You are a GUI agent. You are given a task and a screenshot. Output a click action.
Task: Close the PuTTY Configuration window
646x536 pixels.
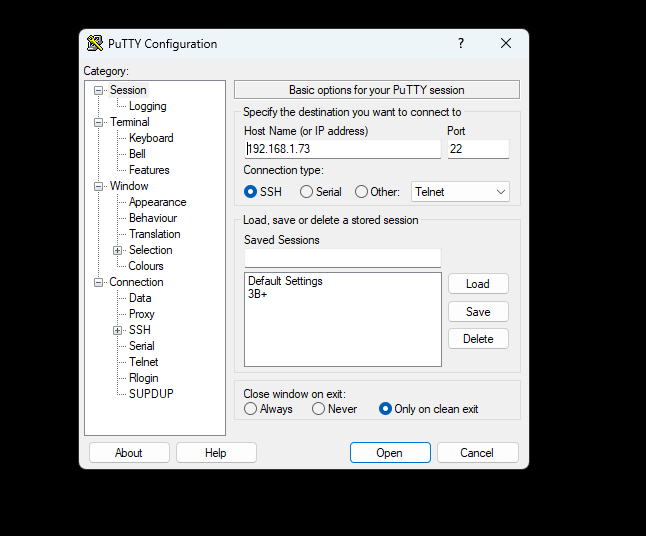pos(506,43)
